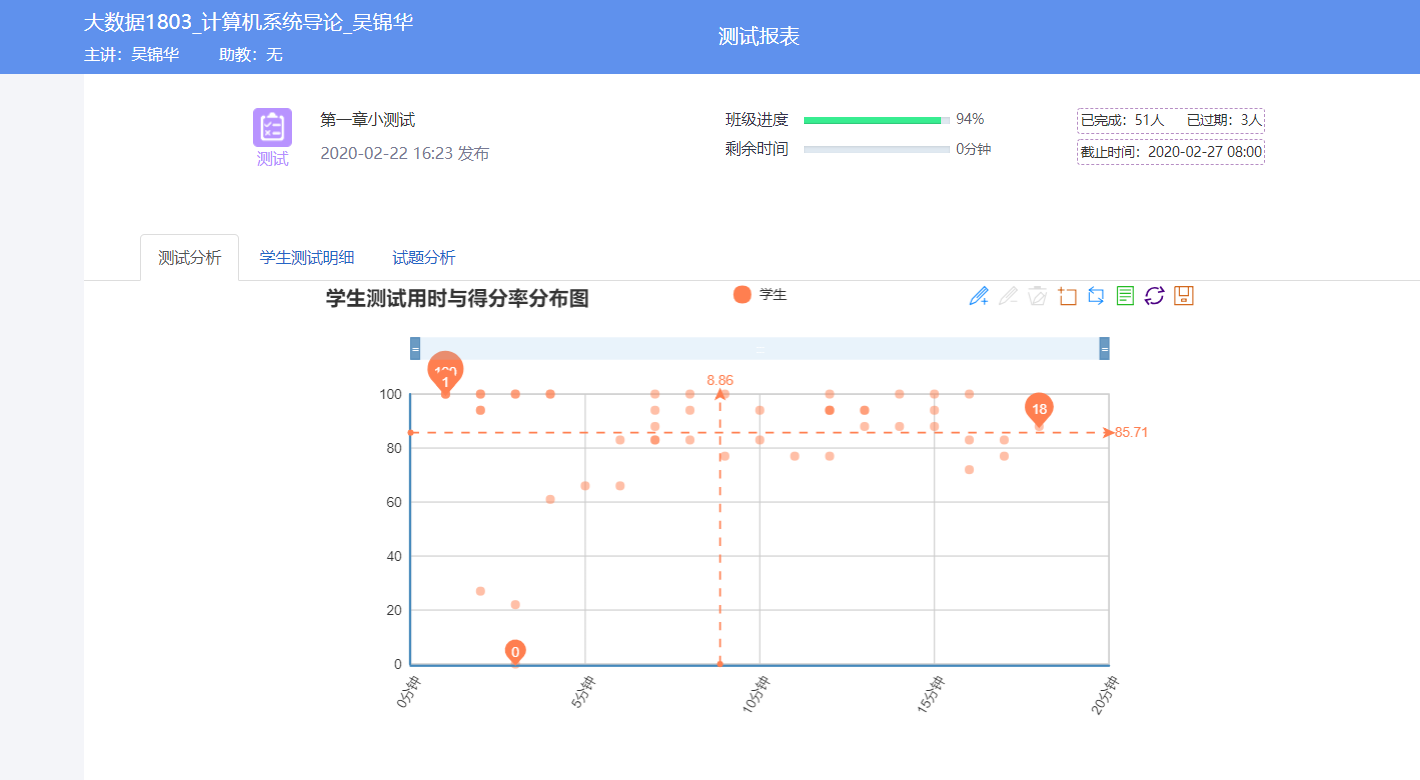Click the right handle of the data zoom slider
The width and height of the screenshot is (1420, 780).
pos(1103,349)
